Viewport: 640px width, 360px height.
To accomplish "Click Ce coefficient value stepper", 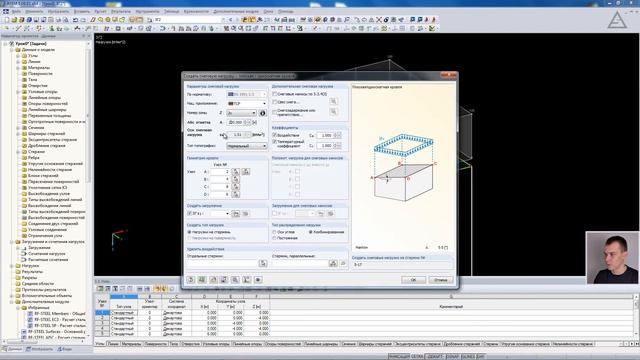I will click(338, 135).
